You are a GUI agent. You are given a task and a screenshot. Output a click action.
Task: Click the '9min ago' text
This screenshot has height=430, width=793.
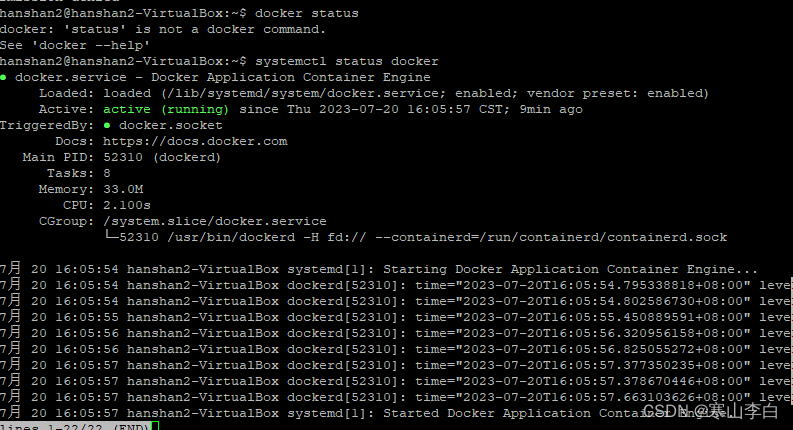click(551, 109)
